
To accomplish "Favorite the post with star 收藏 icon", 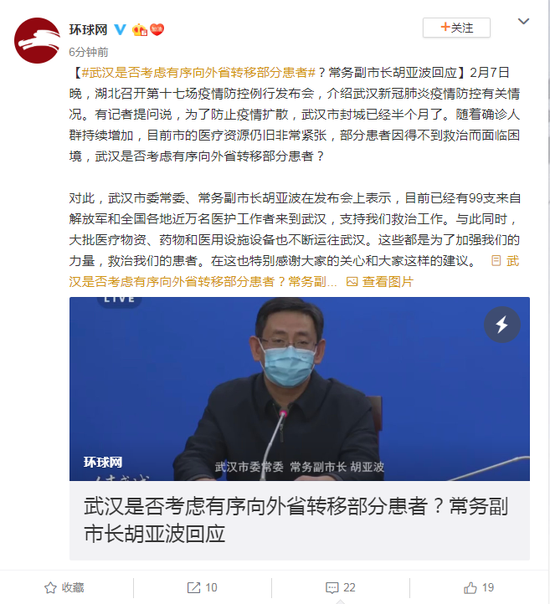I will pos(64,587).
